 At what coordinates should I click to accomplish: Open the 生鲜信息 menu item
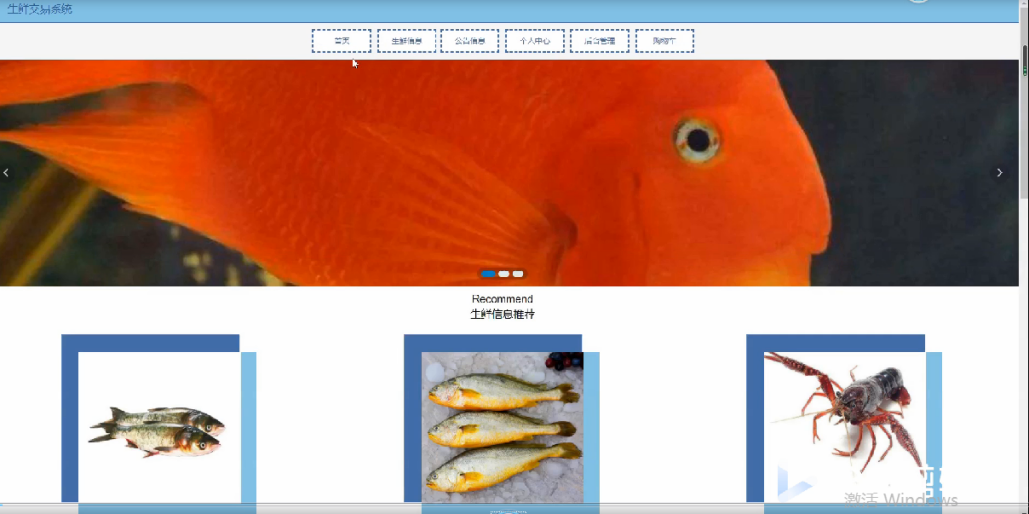[x=406, y=41]
